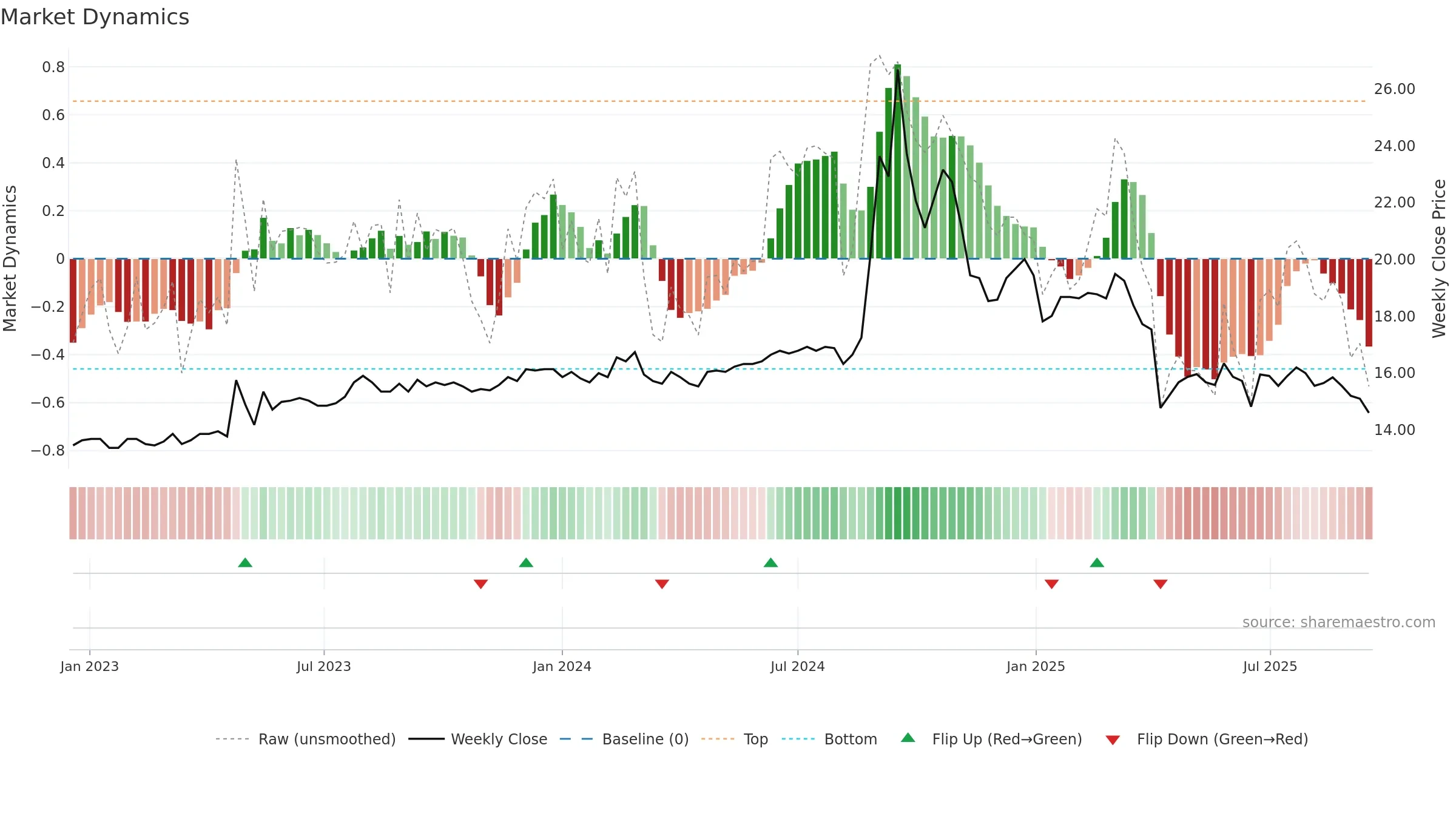Click the red flip-down marker in late 2023

pyautogui.click(x=480, y=584)
